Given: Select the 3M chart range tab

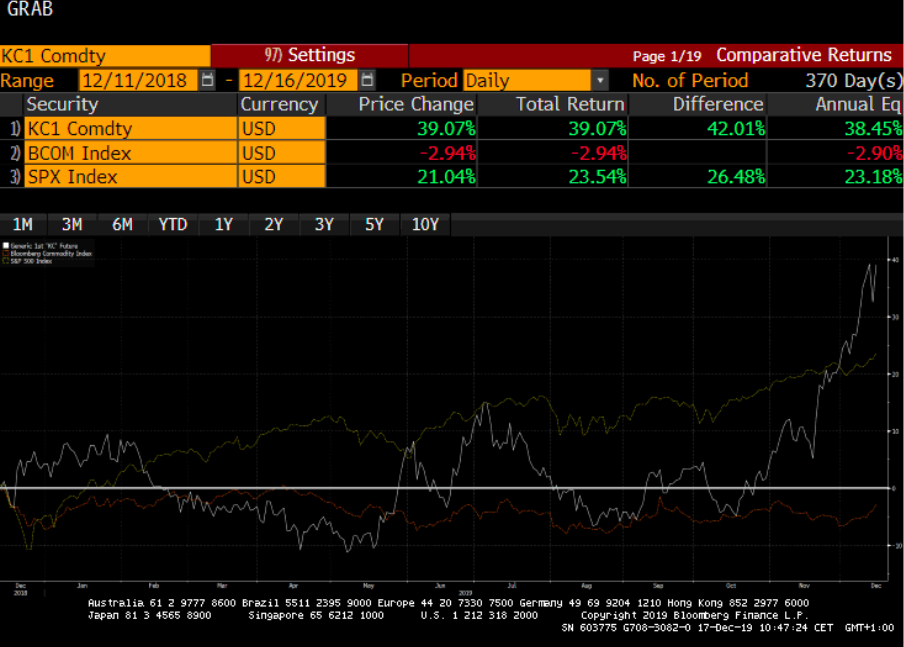Looking at the screenshot, I should (72, 224).
